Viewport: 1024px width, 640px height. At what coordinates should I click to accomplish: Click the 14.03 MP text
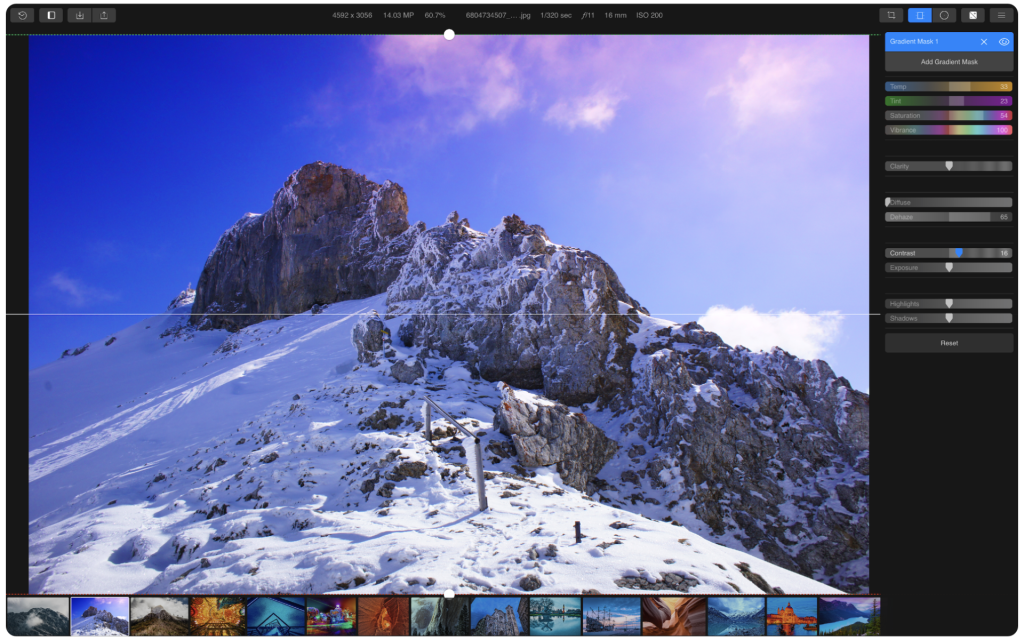point(398,15)
